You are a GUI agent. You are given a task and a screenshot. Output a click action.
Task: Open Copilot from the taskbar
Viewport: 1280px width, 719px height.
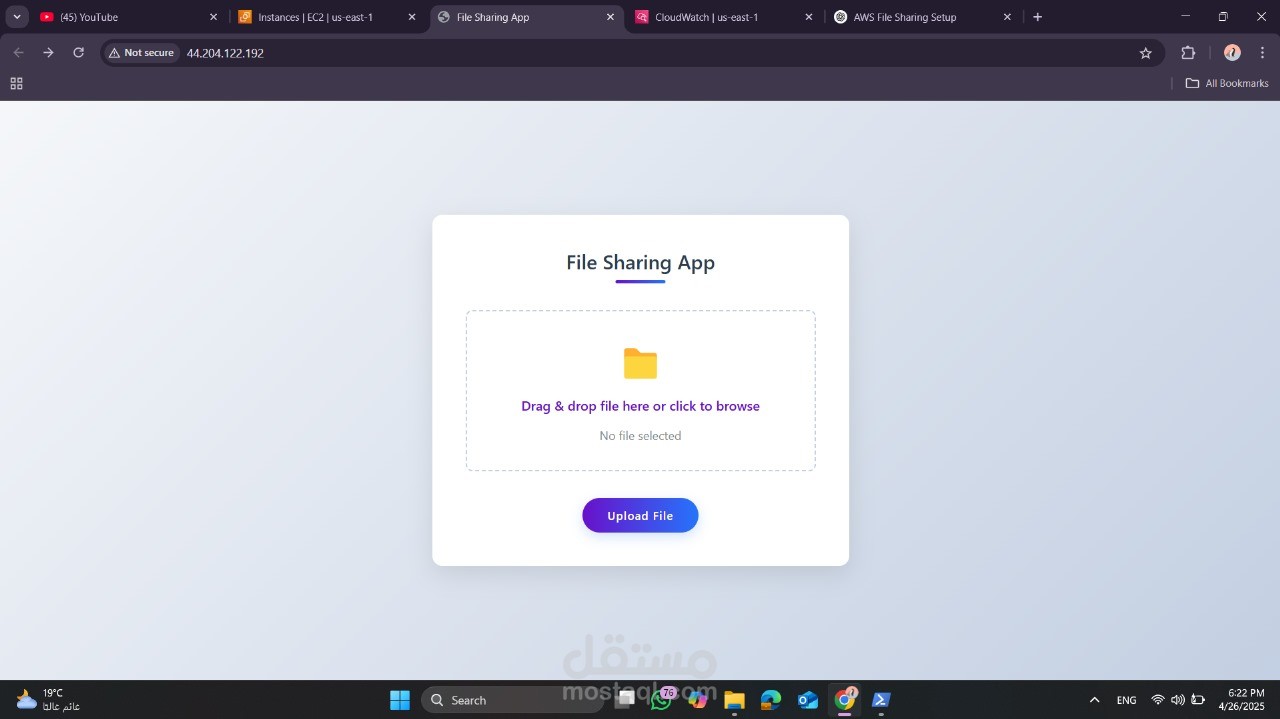[698, 700]
